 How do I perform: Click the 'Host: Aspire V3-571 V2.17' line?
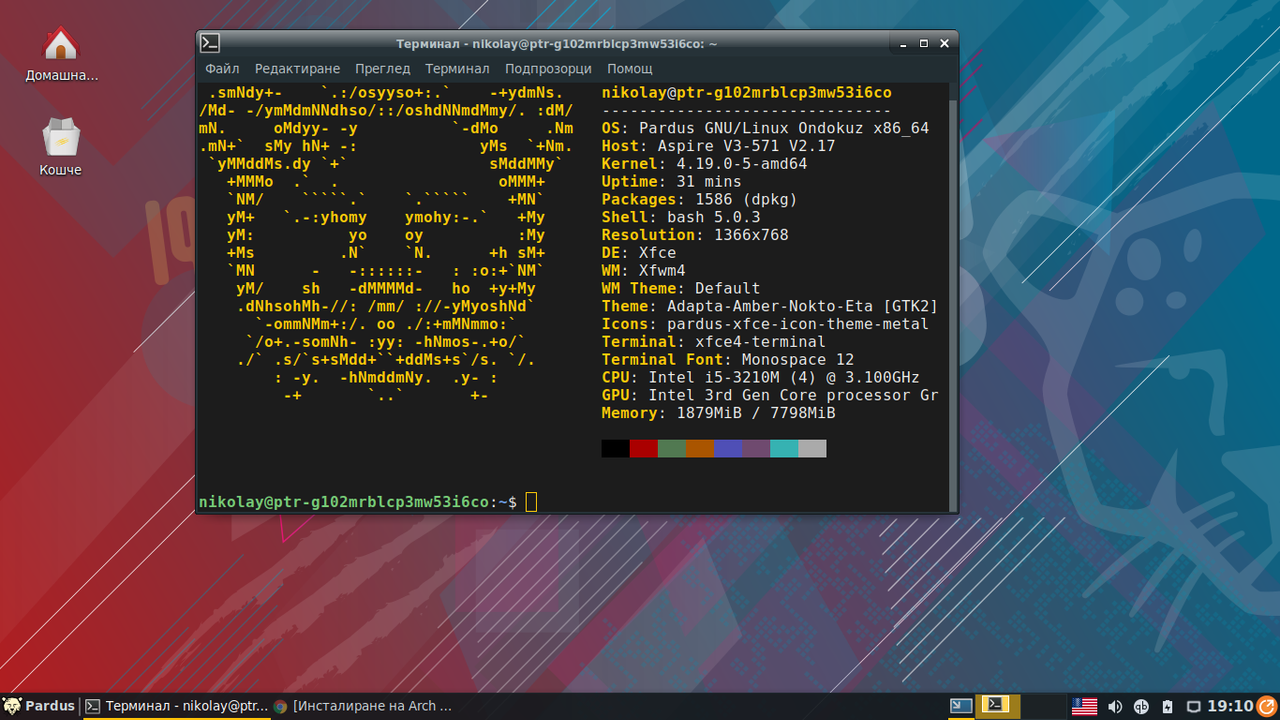718,146
